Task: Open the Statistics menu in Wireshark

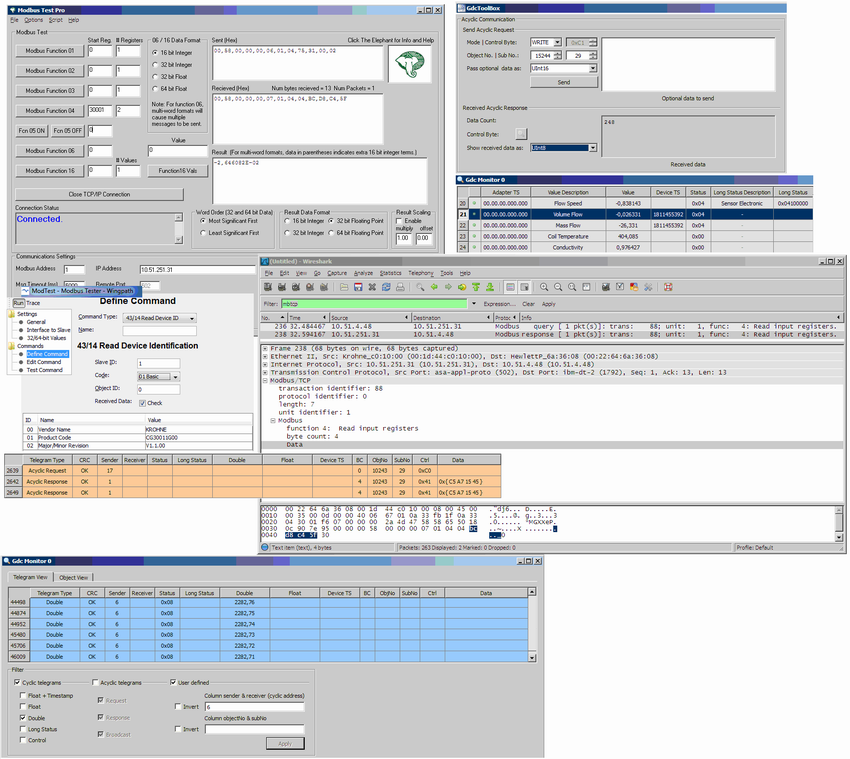Action: pyautogui.click(x=390, y=272)
